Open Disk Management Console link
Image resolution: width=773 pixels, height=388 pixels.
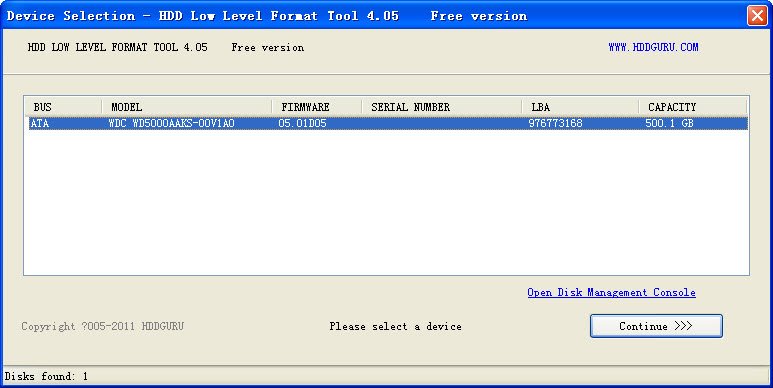pos(611,292)
